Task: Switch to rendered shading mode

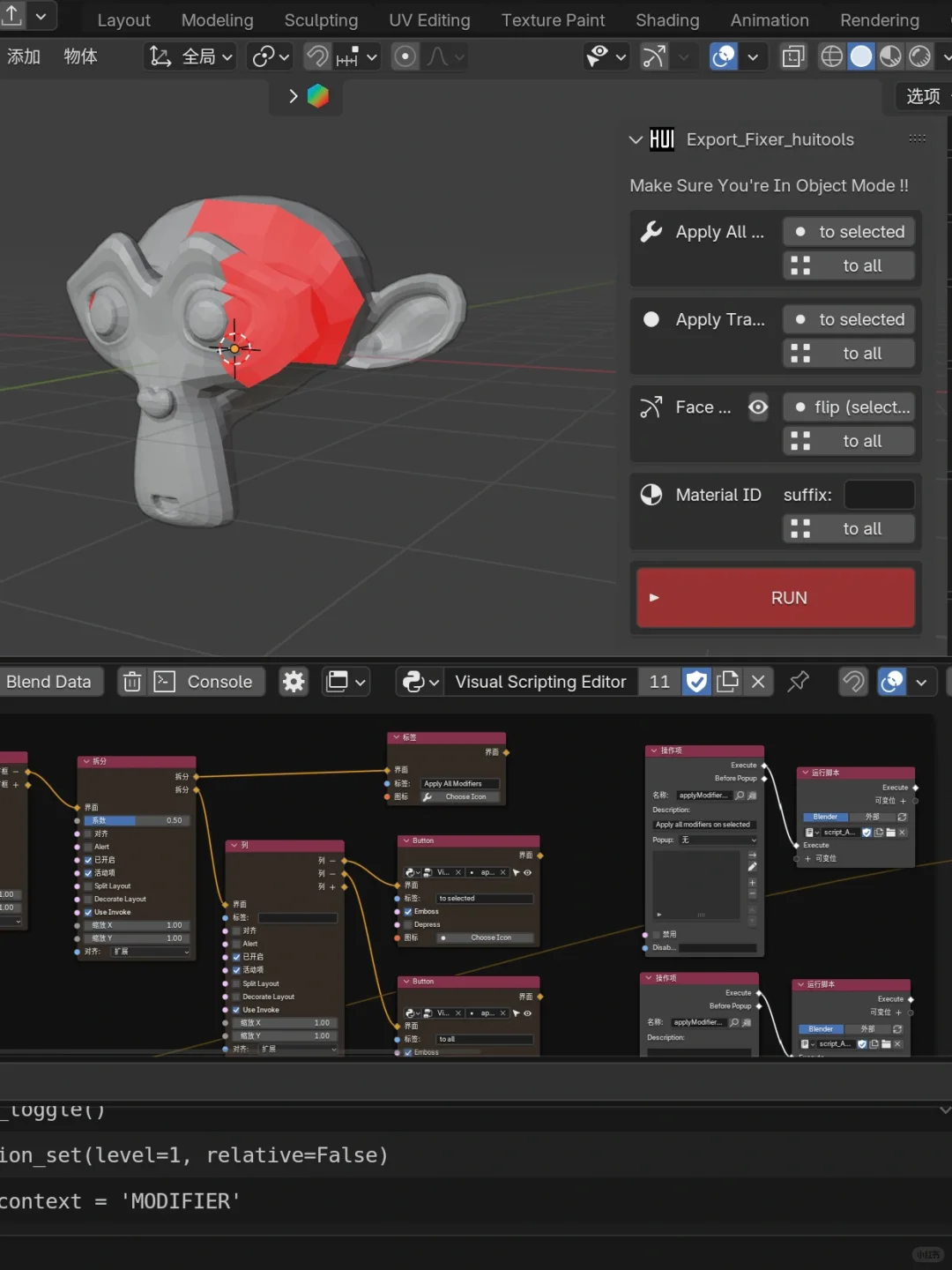Action: click(919, 57)
